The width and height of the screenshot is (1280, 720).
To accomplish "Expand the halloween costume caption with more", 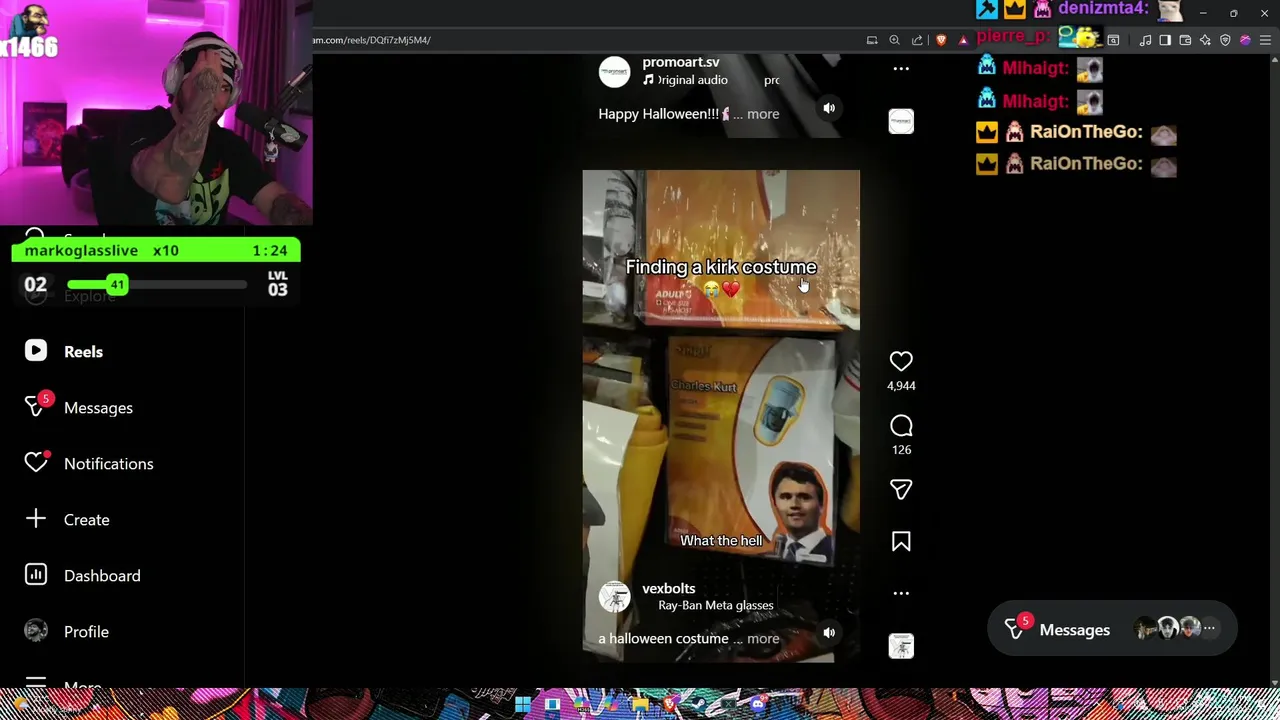I will [x=763, y=639].
